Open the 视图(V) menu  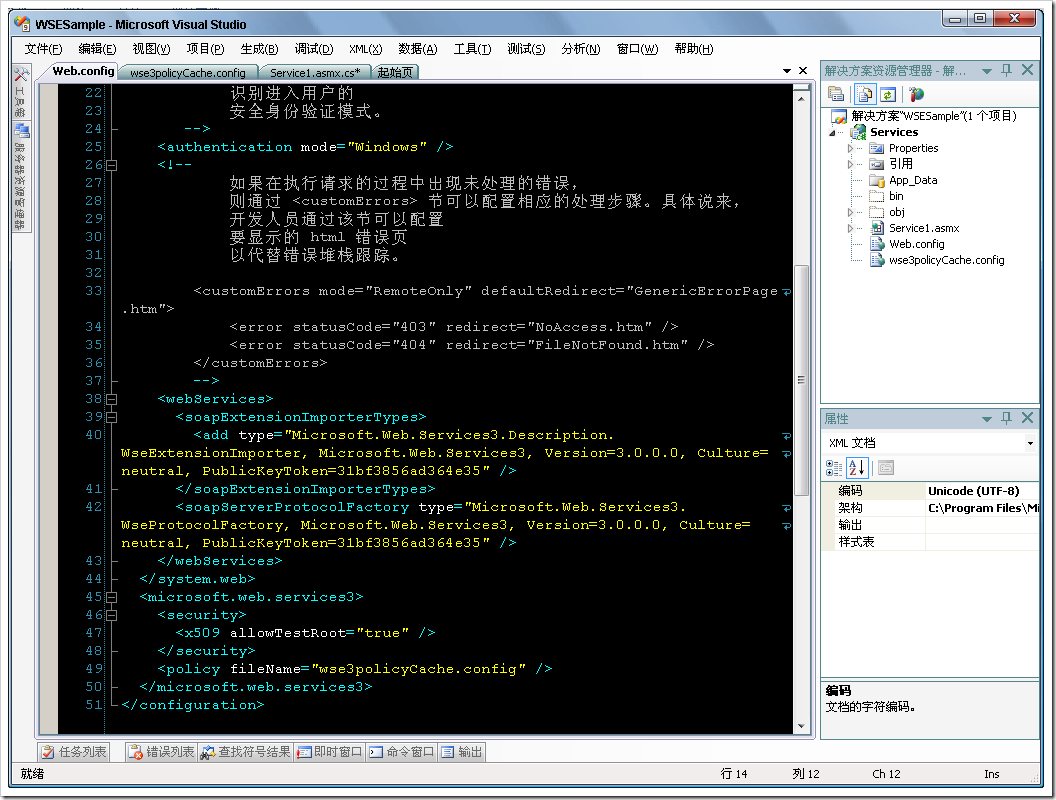151,49
